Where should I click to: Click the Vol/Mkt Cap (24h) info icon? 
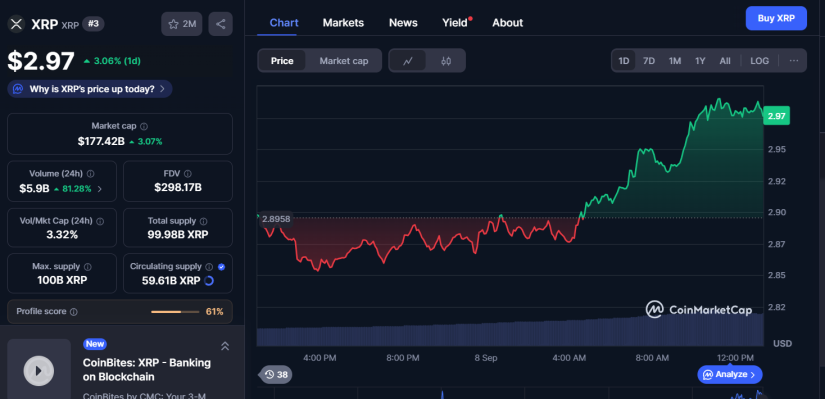[x=100, y=221]
